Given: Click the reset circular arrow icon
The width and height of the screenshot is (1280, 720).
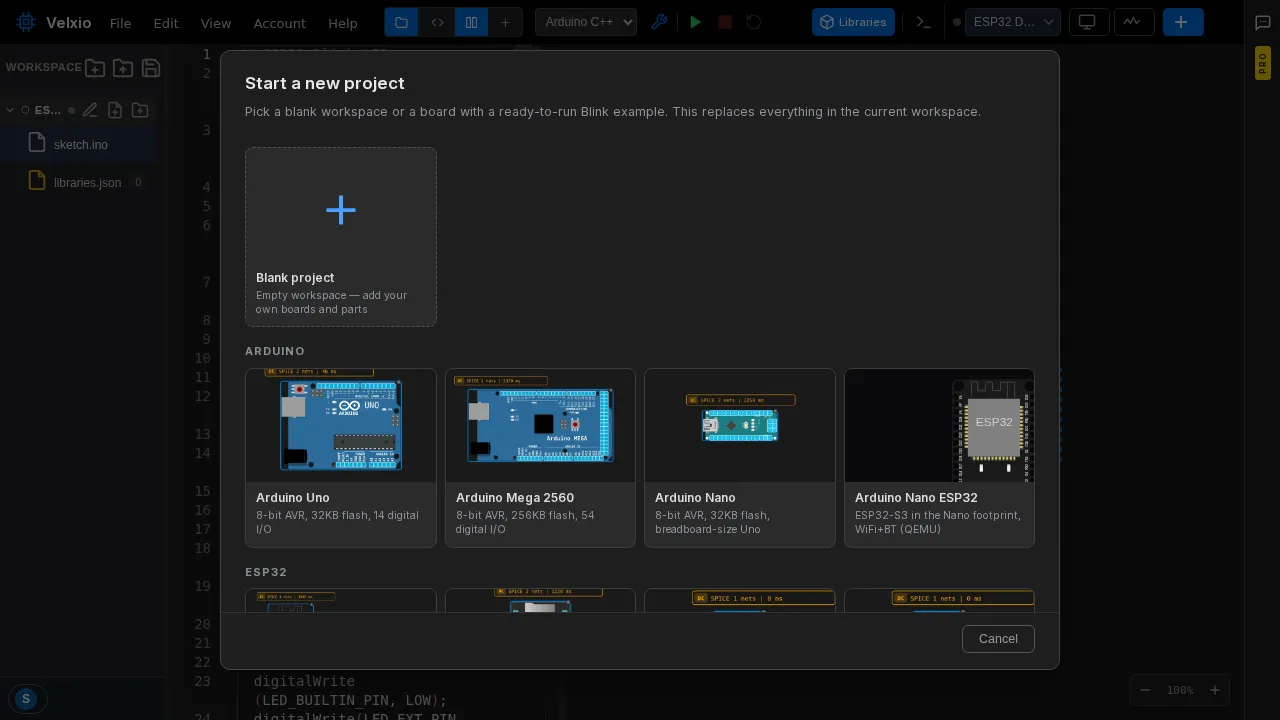Looking at the screenshot, I should (x=755, y=22).
